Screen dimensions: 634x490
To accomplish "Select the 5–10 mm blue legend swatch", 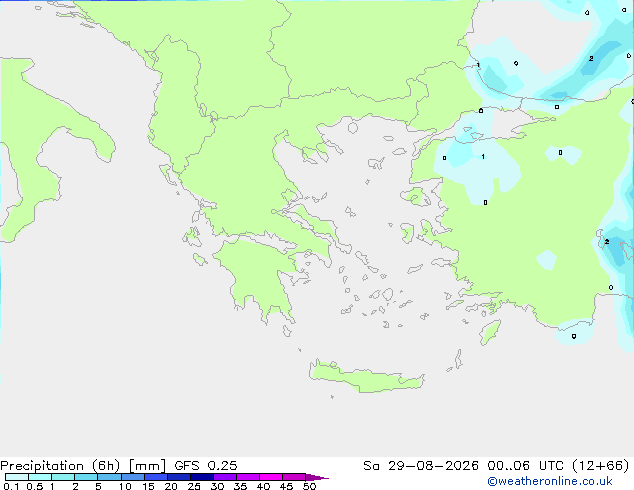I will [109, 477].
